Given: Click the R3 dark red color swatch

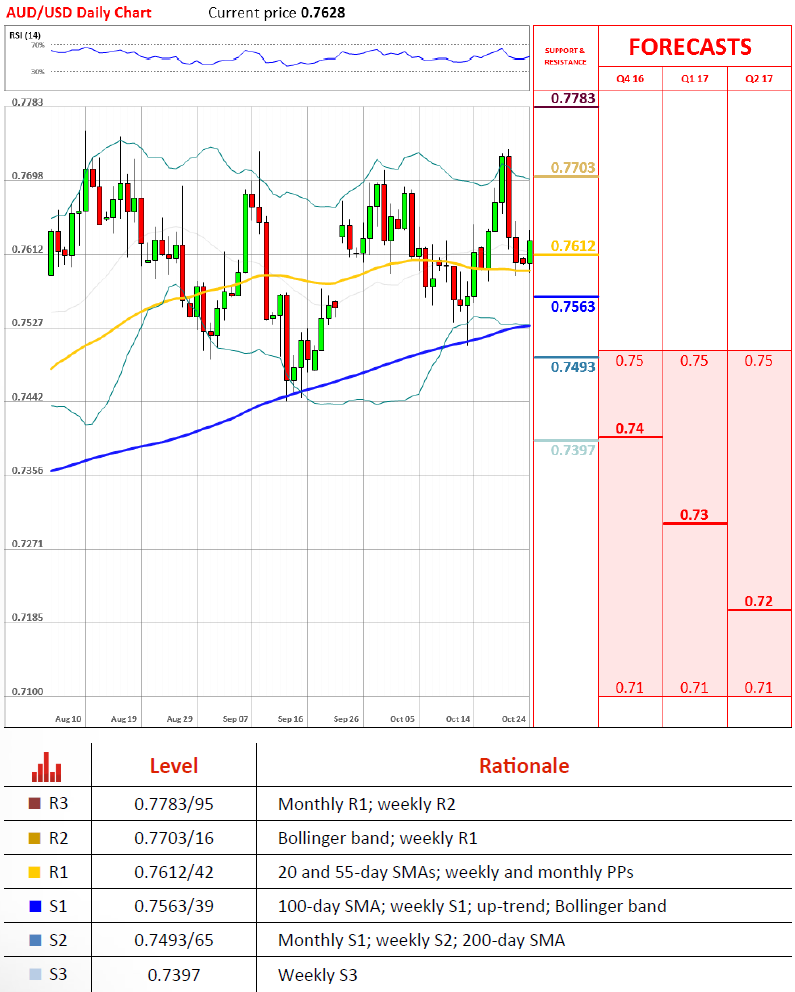Looking at the screenshot, I should (35, 803).
